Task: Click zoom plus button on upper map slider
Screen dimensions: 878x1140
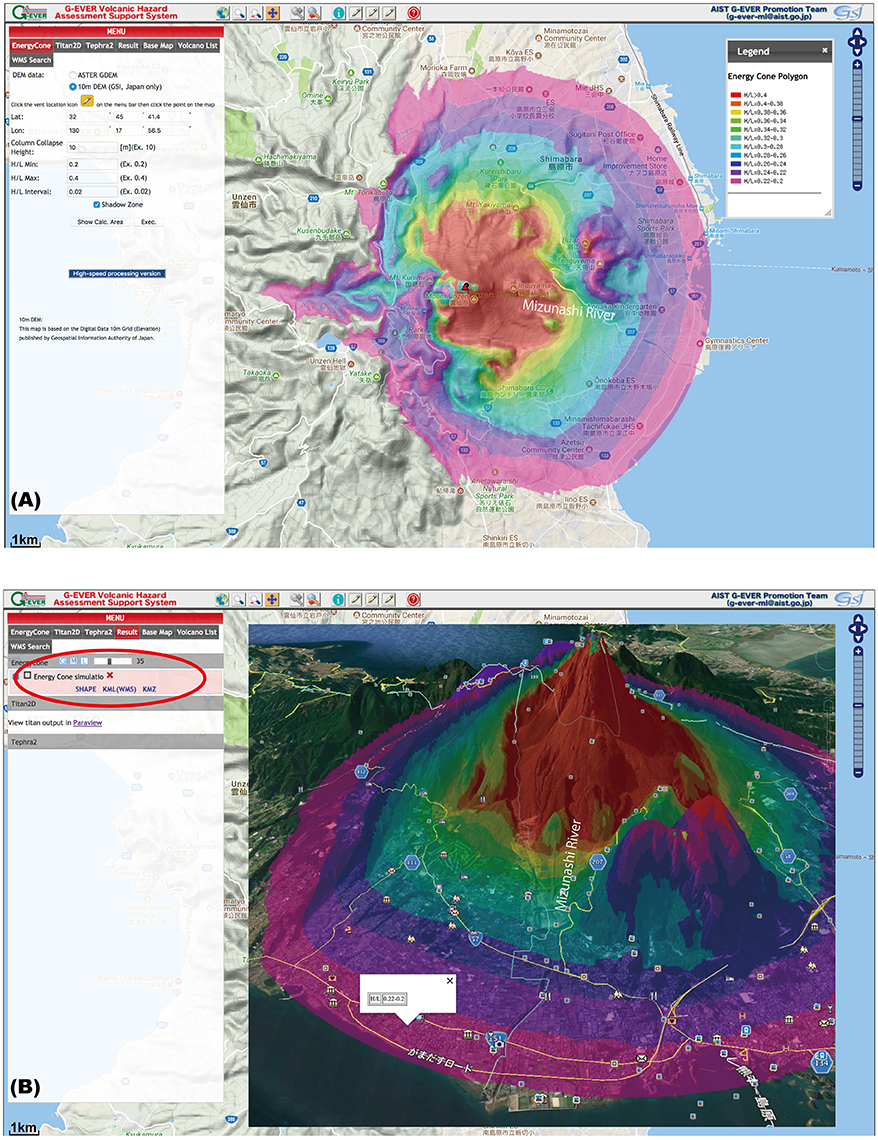Action: tap(858, 65)
